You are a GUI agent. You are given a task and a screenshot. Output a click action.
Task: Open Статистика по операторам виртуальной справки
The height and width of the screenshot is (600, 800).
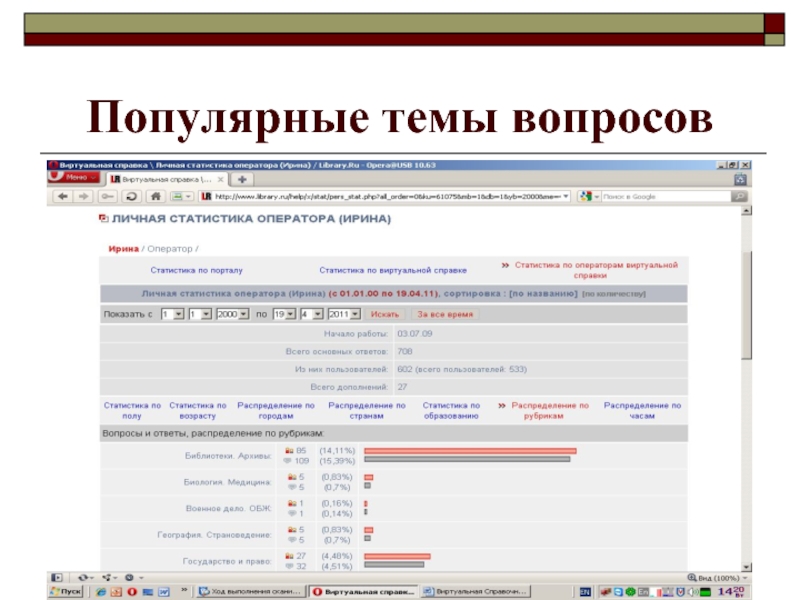tap(596, 270)
